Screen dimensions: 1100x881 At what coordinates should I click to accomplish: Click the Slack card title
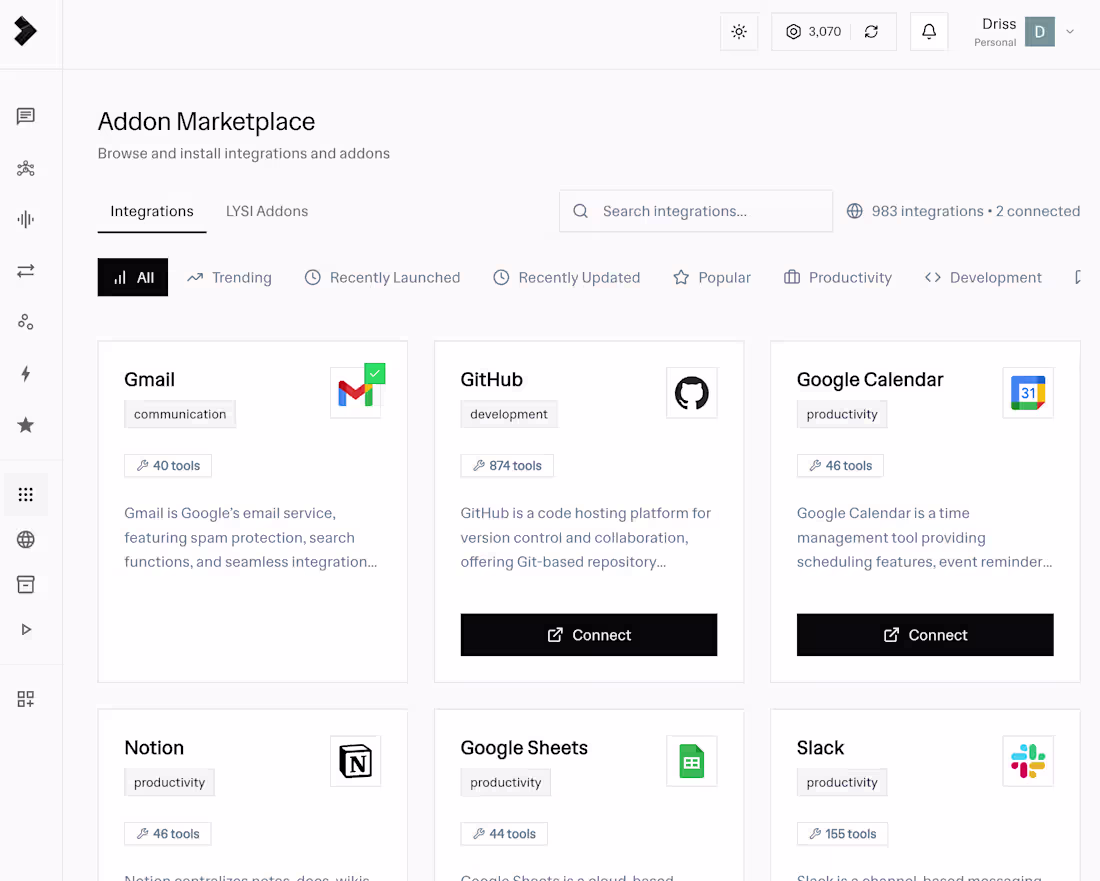tap(820, 748)
